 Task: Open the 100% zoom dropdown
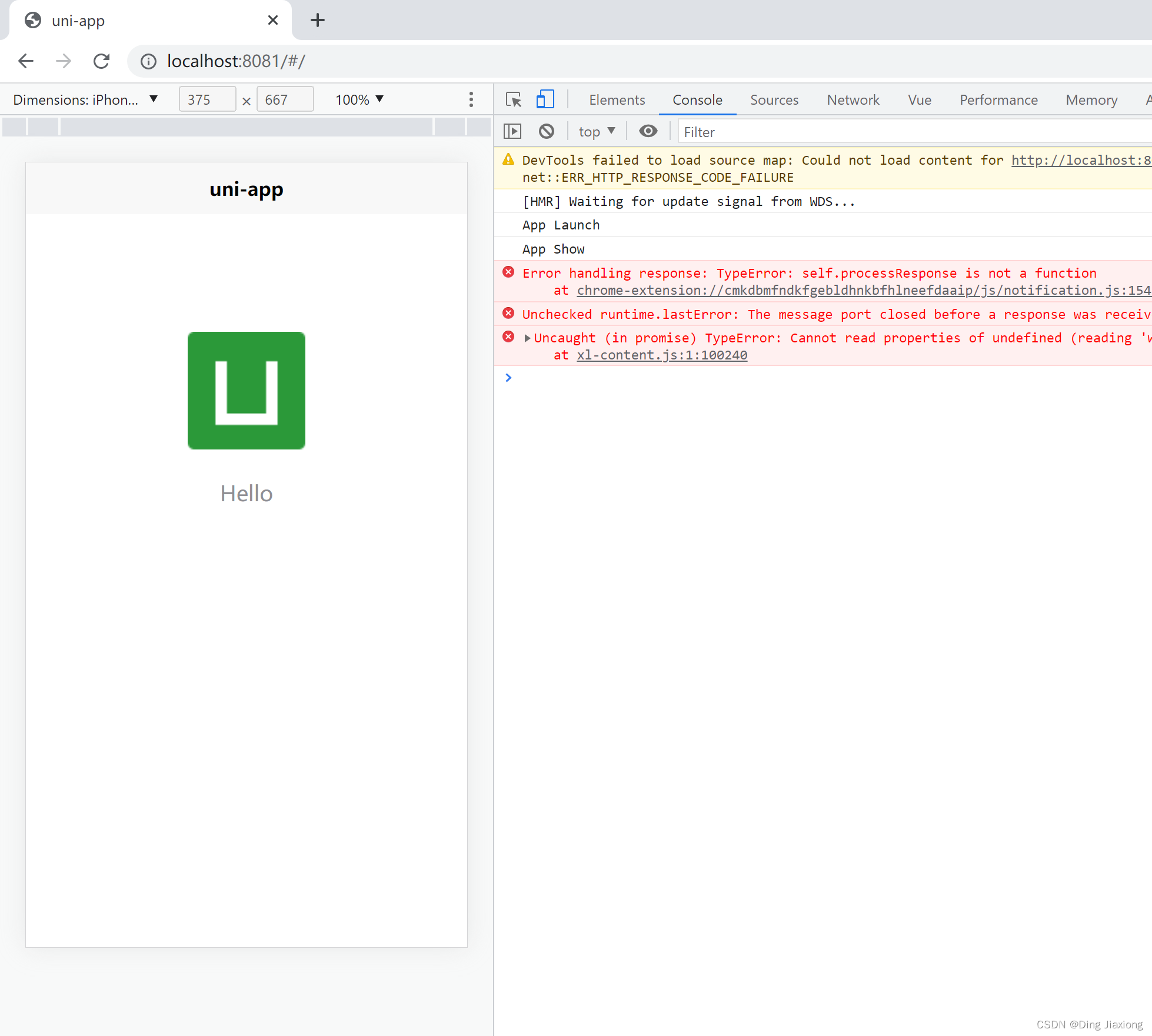[x=359, y=99]
